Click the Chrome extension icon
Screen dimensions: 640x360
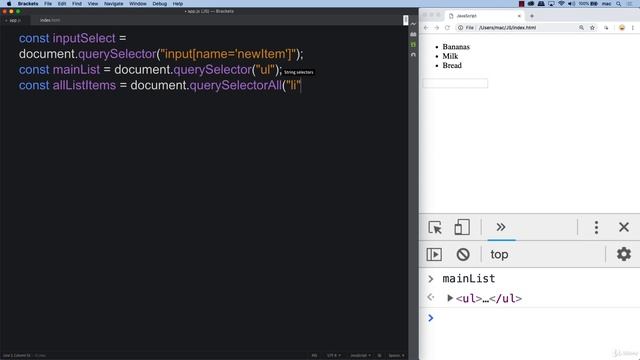click(606, 28)
